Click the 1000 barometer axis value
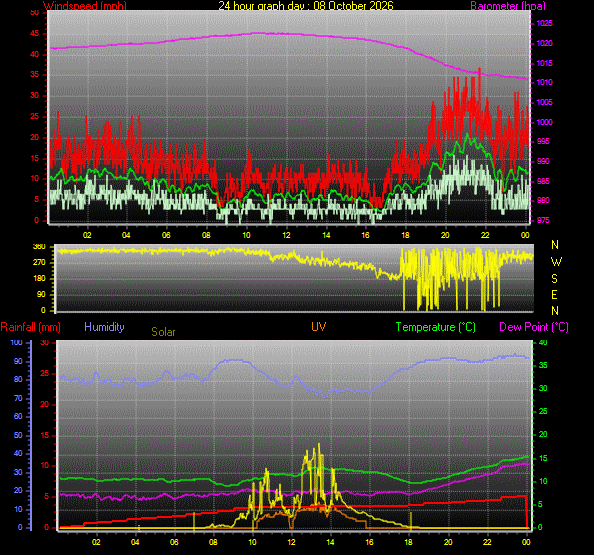The image size is (594, 555). coord(544,122)
